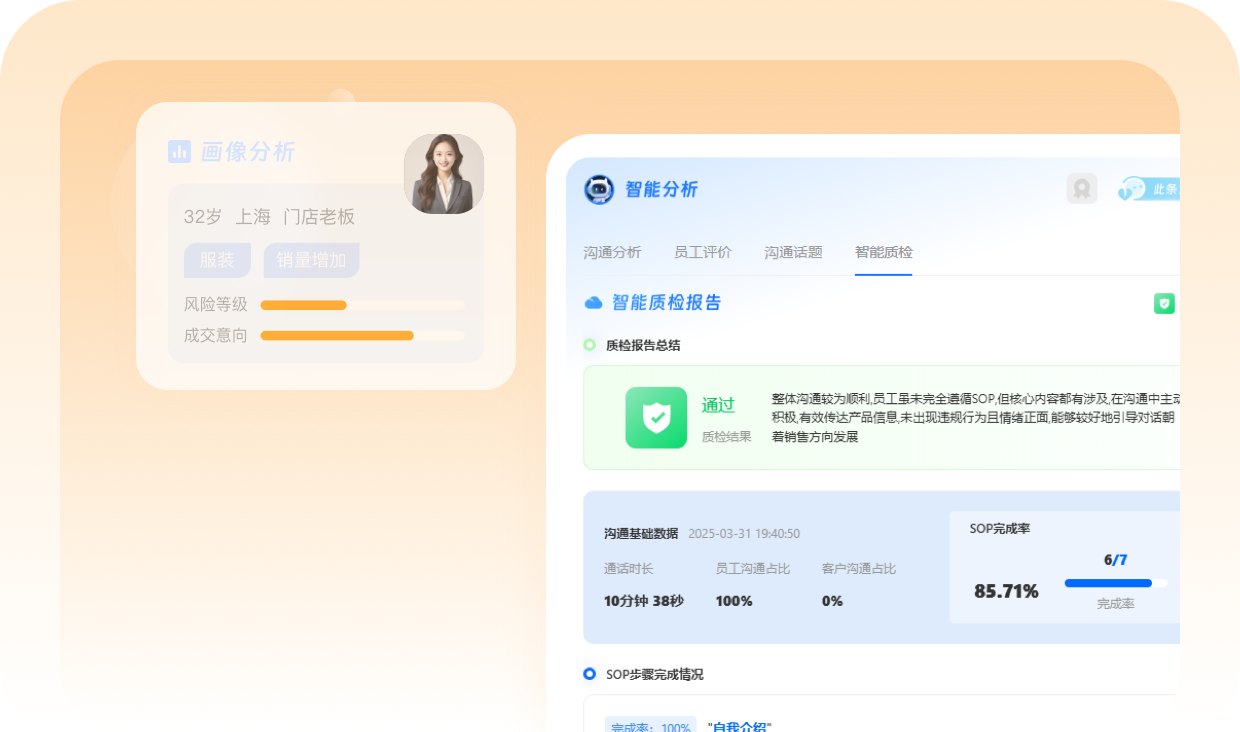Click the blue circle bullet beside SOP步骤完成情况

590,674
